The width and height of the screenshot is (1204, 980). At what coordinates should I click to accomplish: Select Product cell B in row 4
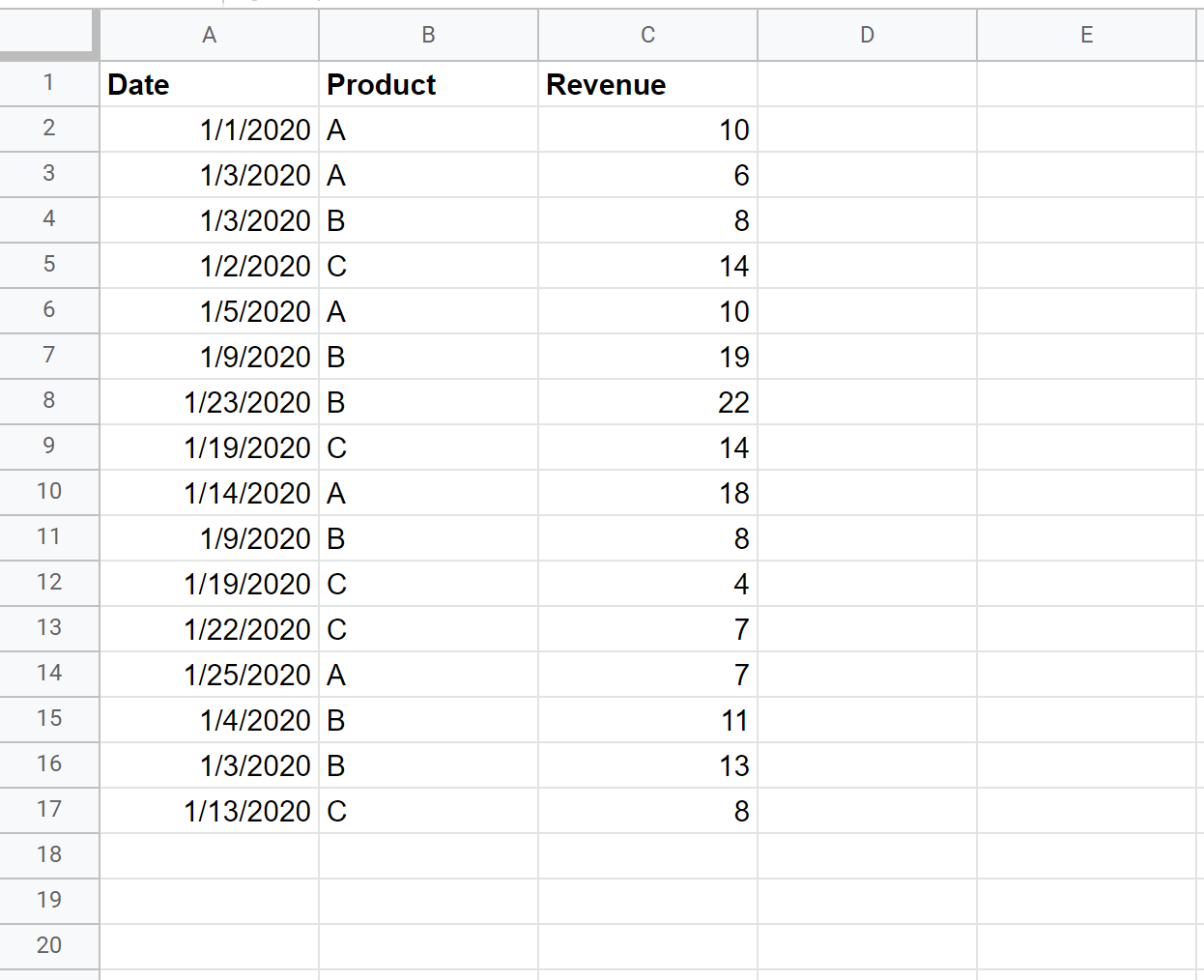pos(428,220)
